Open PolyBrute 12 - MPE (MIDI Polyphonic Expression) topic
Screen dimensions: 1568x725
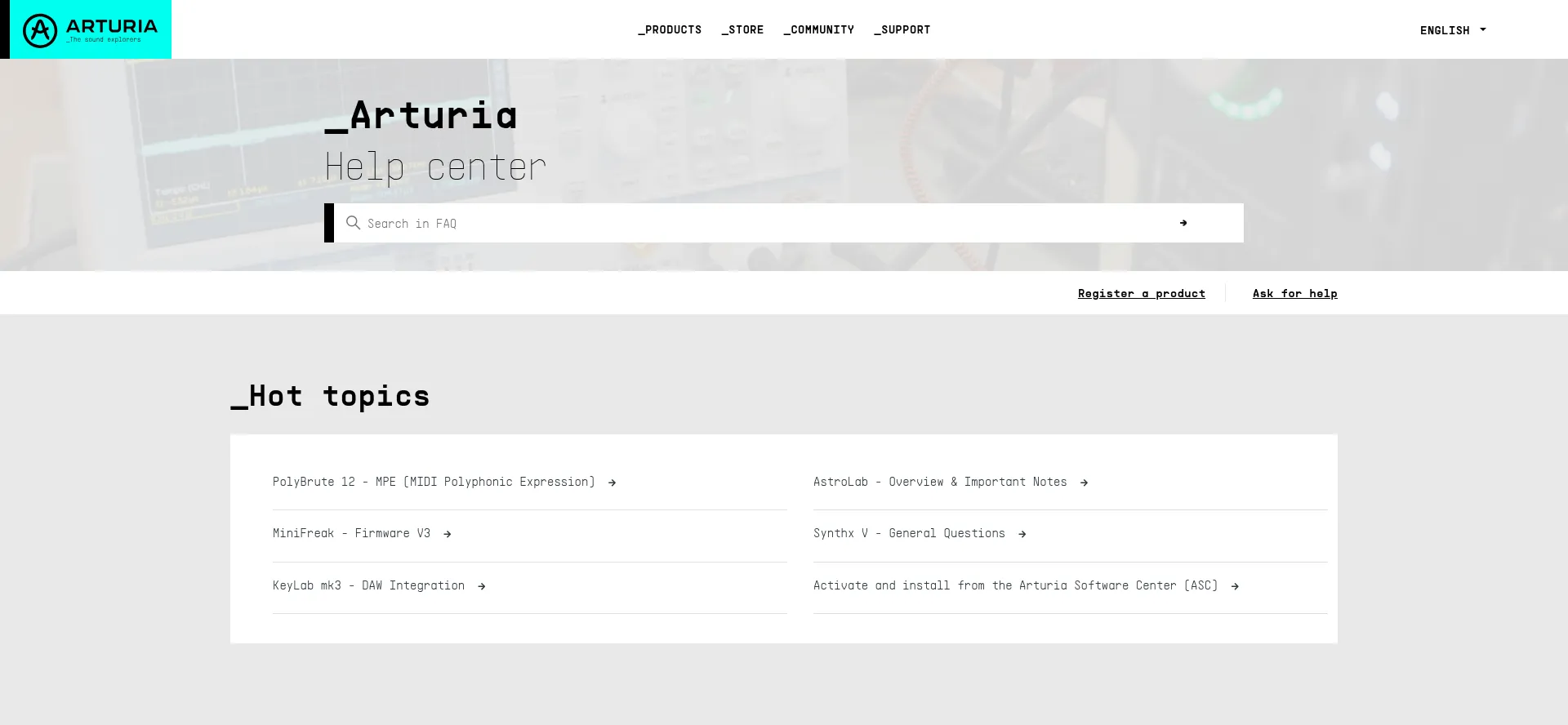434,482
